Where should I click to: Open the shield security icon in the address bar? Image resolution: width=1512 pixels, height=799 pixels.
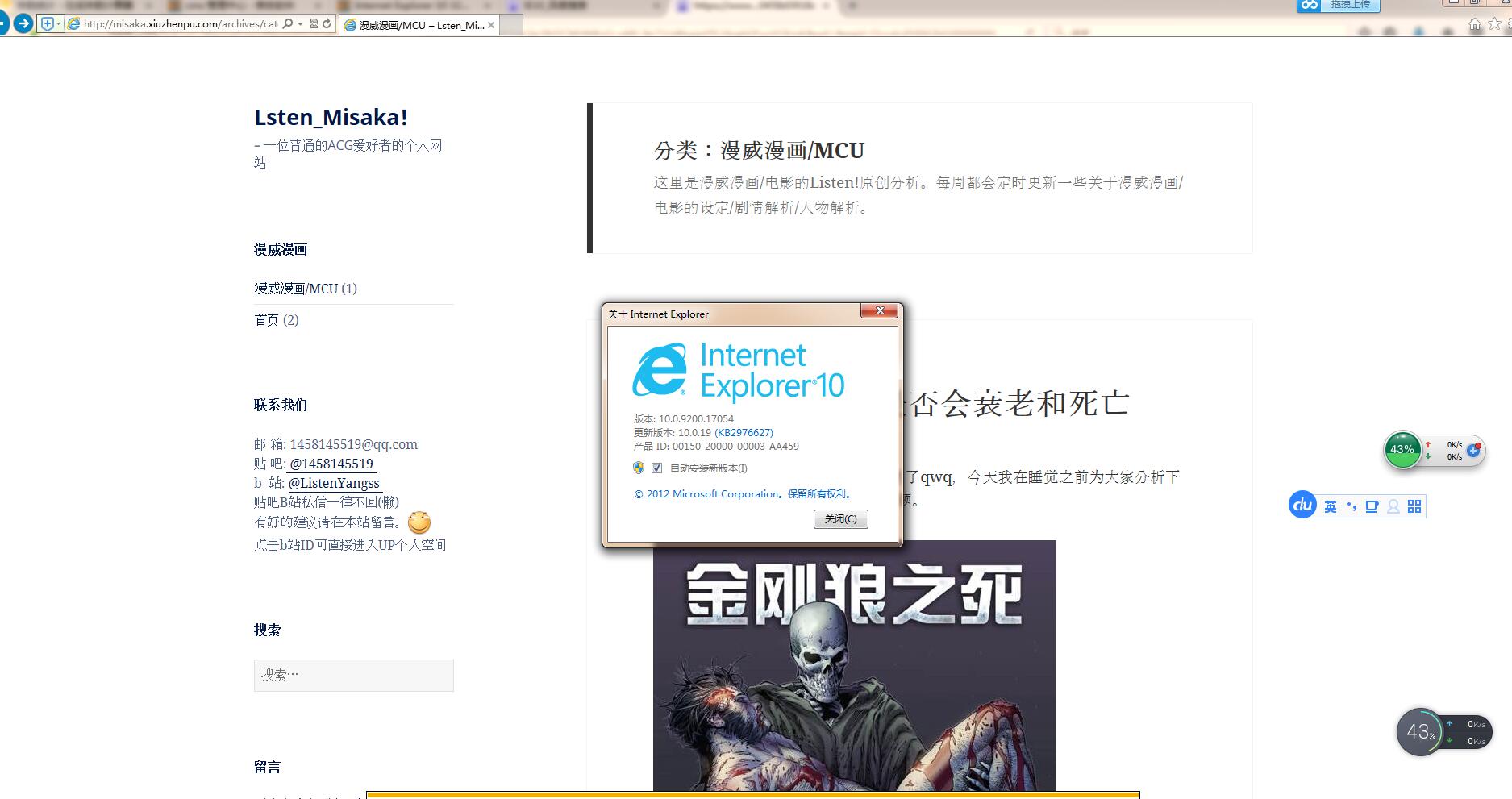click(x=47, y=24)
